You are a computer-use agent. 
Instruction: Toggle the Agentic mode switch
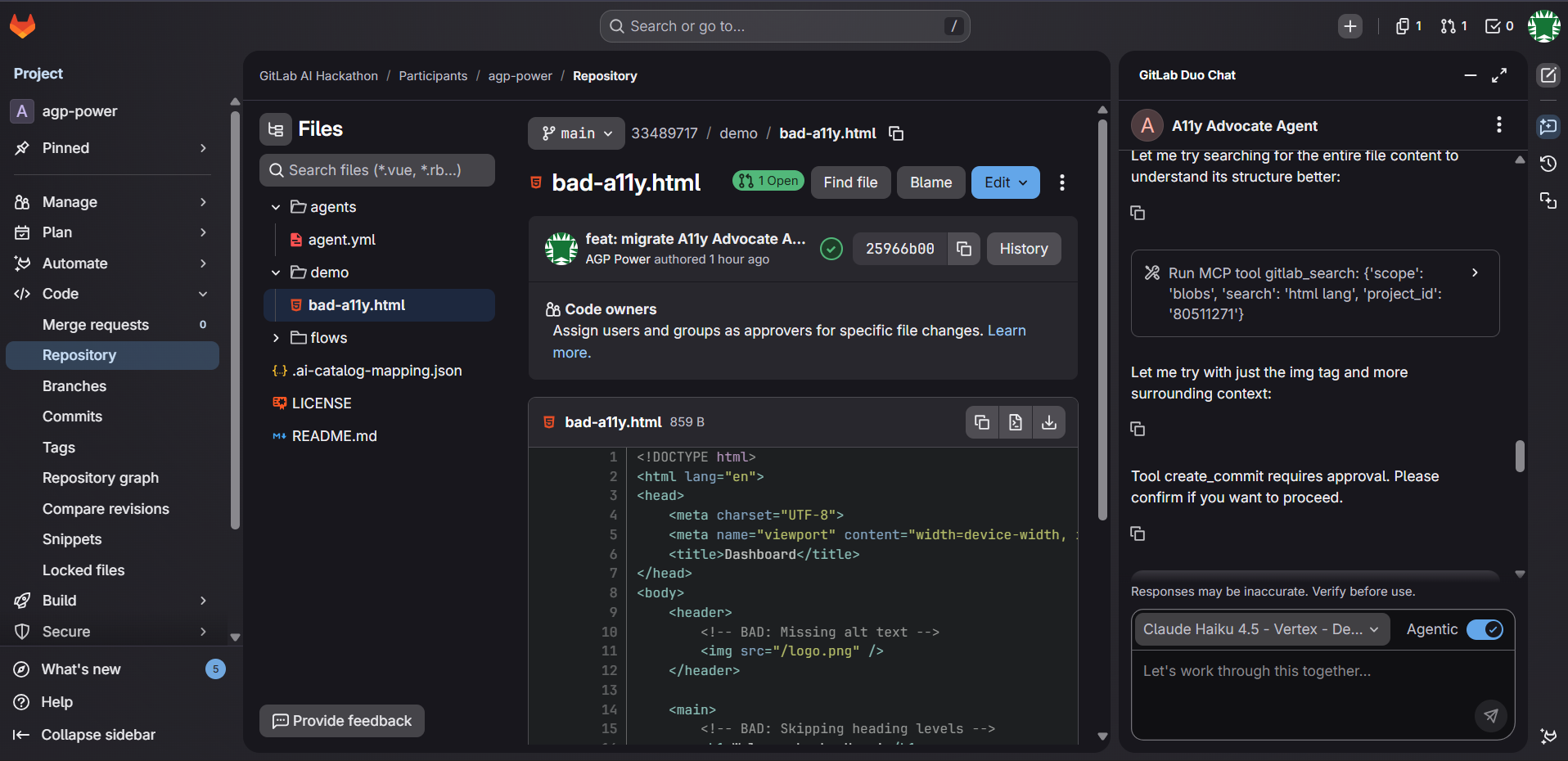pyautogui.click(x=1485, y=629)
